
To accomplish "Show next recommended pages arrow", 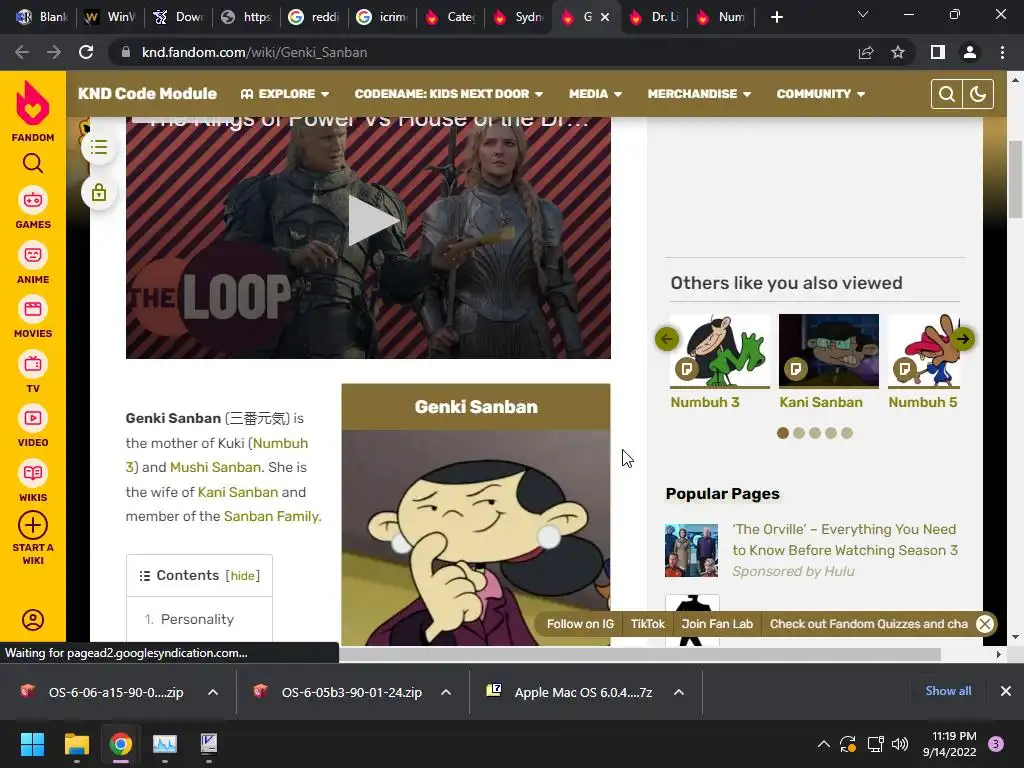I will [963, 339].
